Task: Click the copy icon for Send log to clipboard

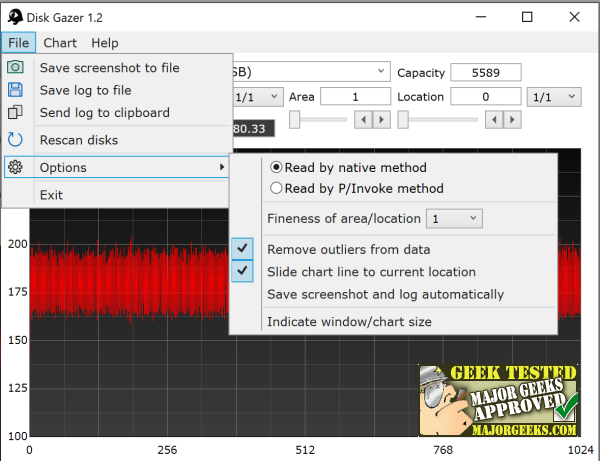Action: click(x=15, y=112)
